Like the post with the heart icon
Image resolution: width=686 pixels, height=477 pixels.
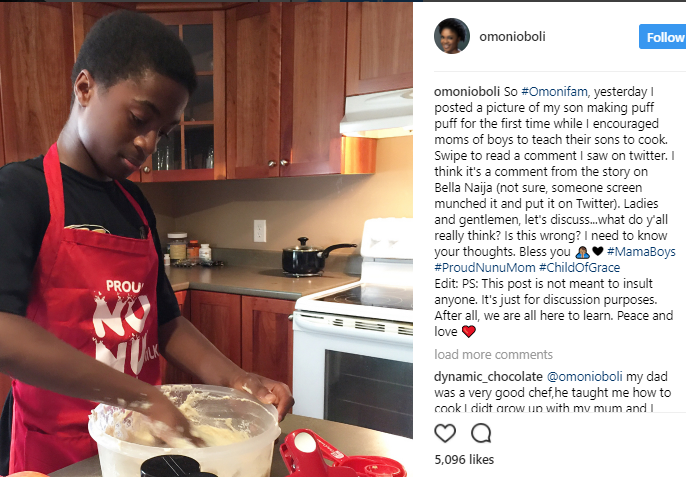[445, 433]
